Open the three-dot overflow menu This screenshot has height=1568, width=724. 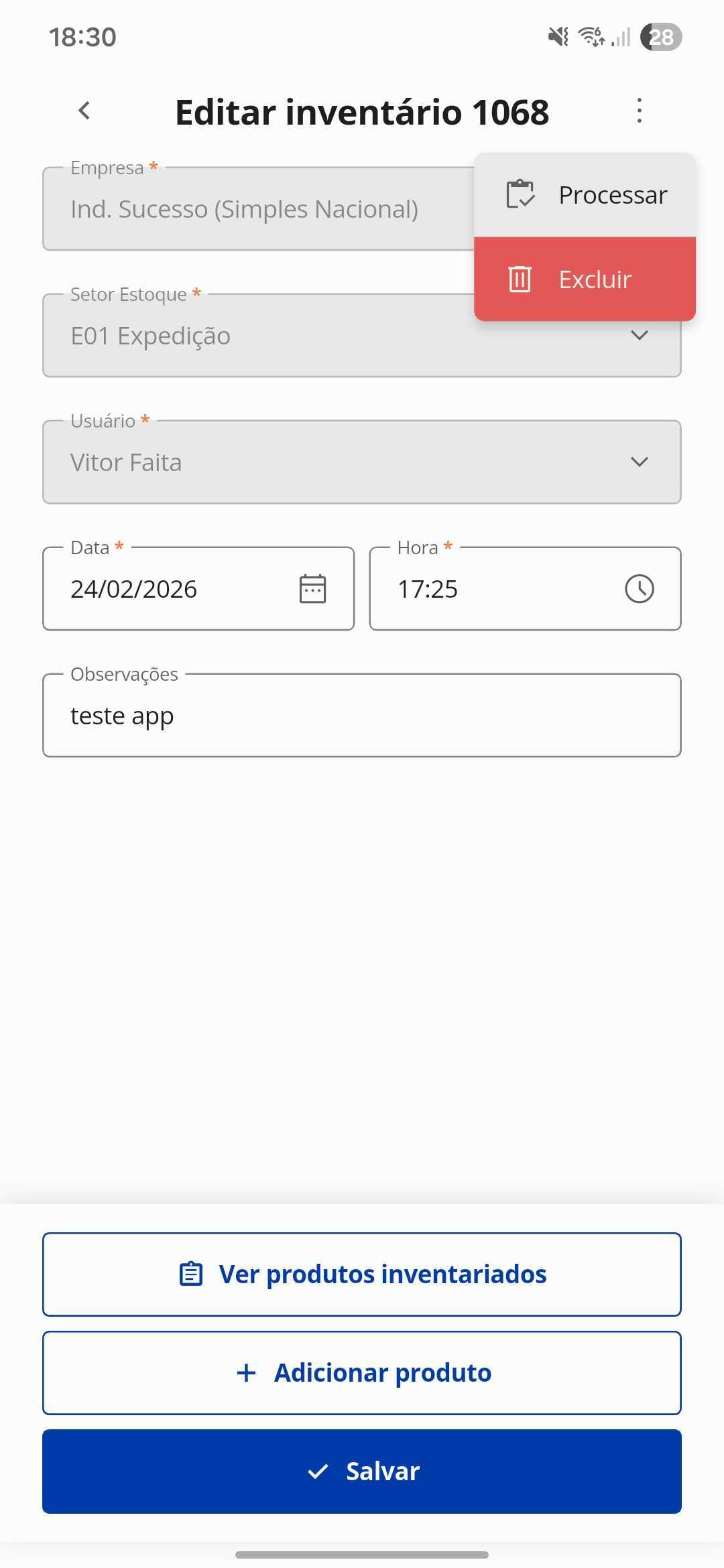(640, 111)
